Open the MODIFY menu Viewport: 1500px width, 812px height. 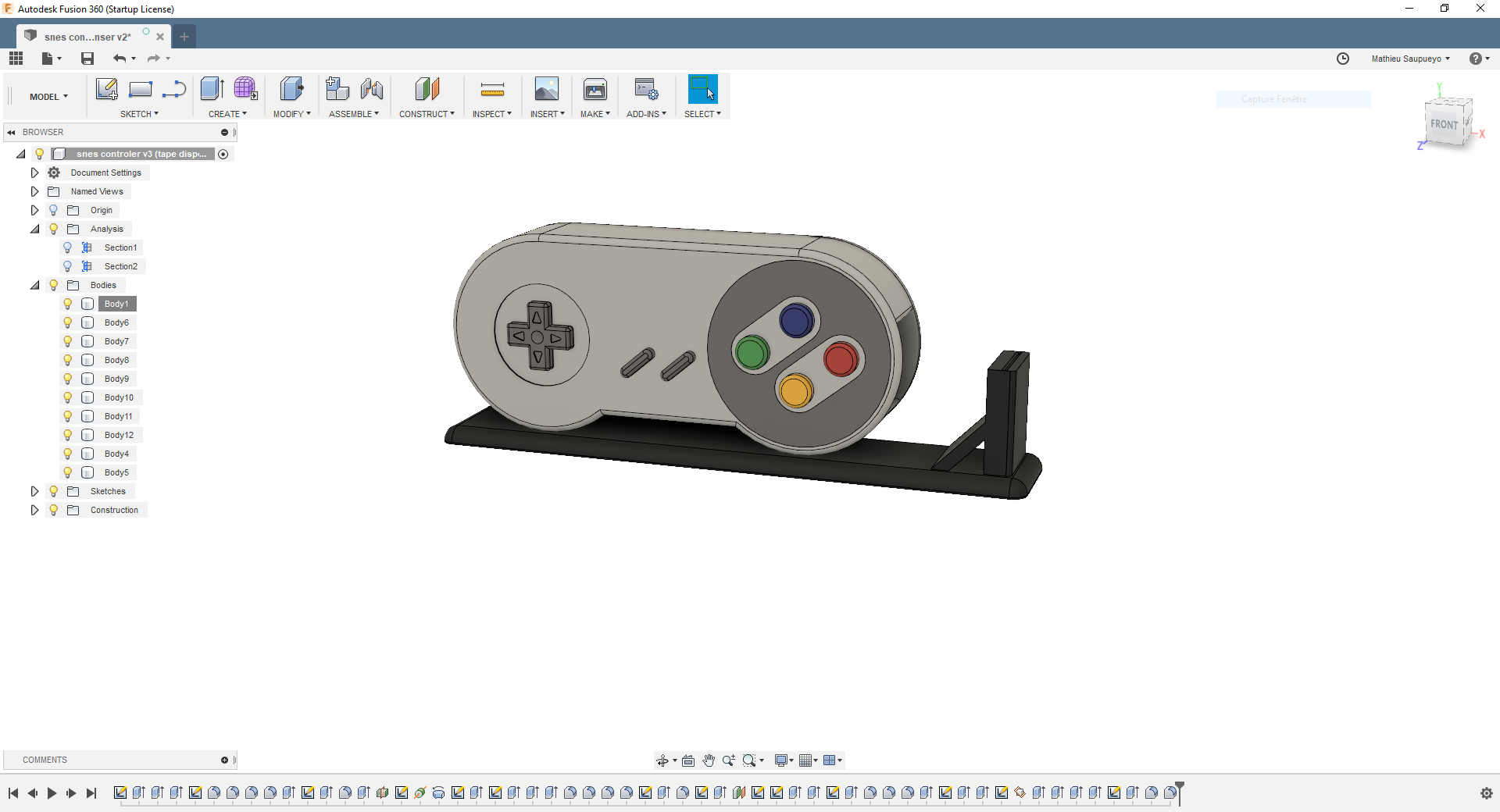(x=291, y=114)
